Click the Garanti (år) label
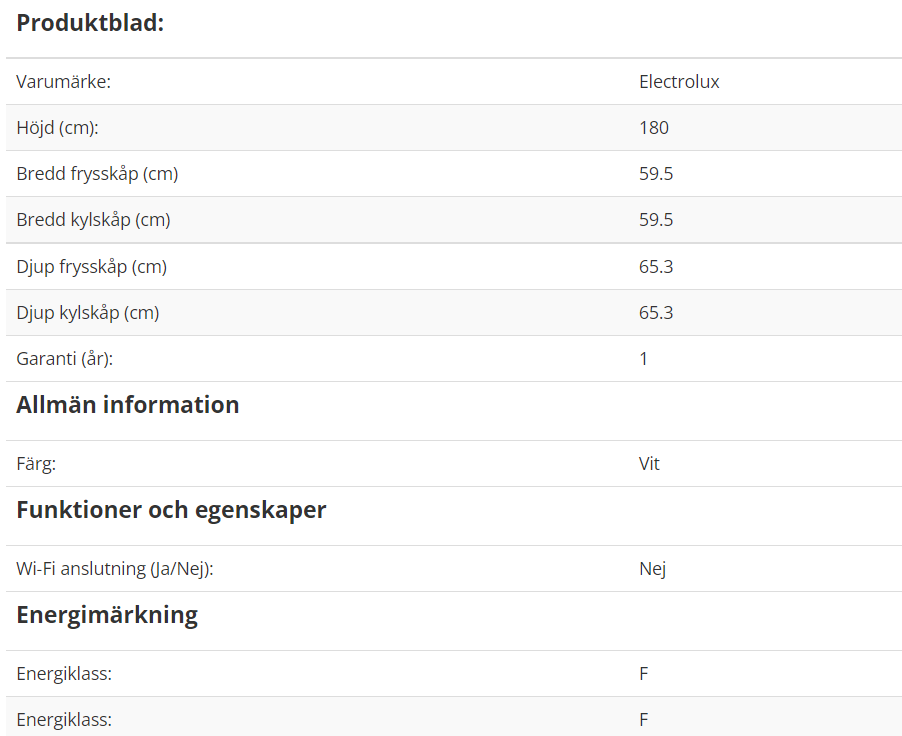 tap(64, 359)
